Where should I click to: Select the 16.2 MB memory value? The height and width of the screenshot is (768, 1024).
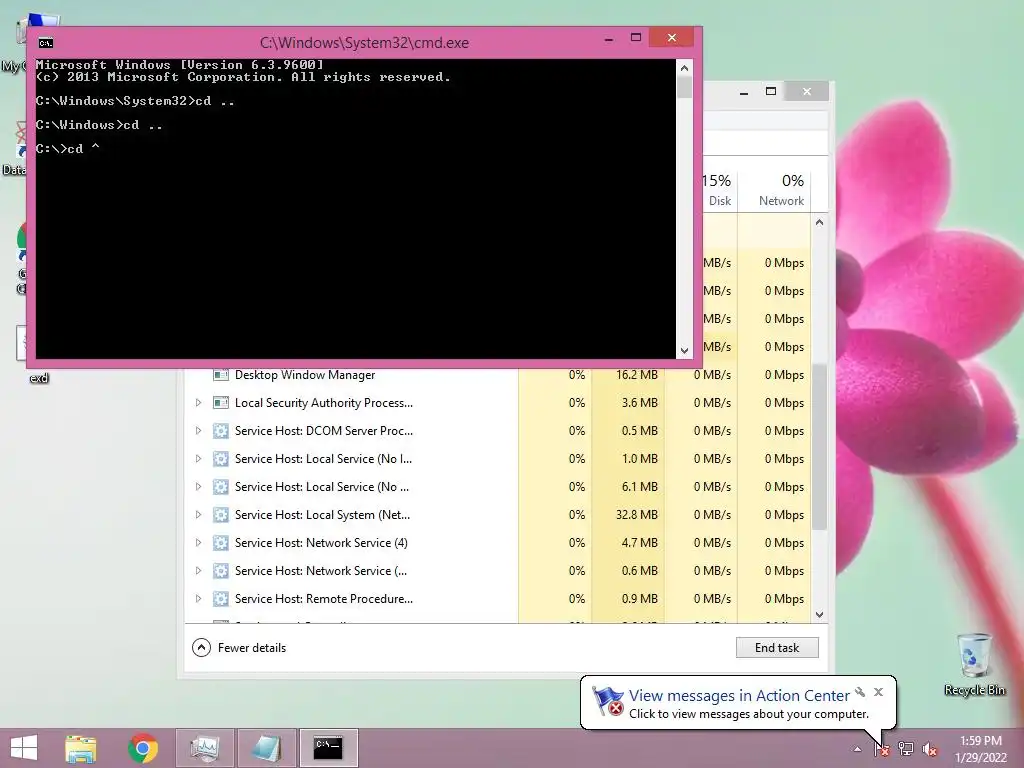click(x=636, y=375)
